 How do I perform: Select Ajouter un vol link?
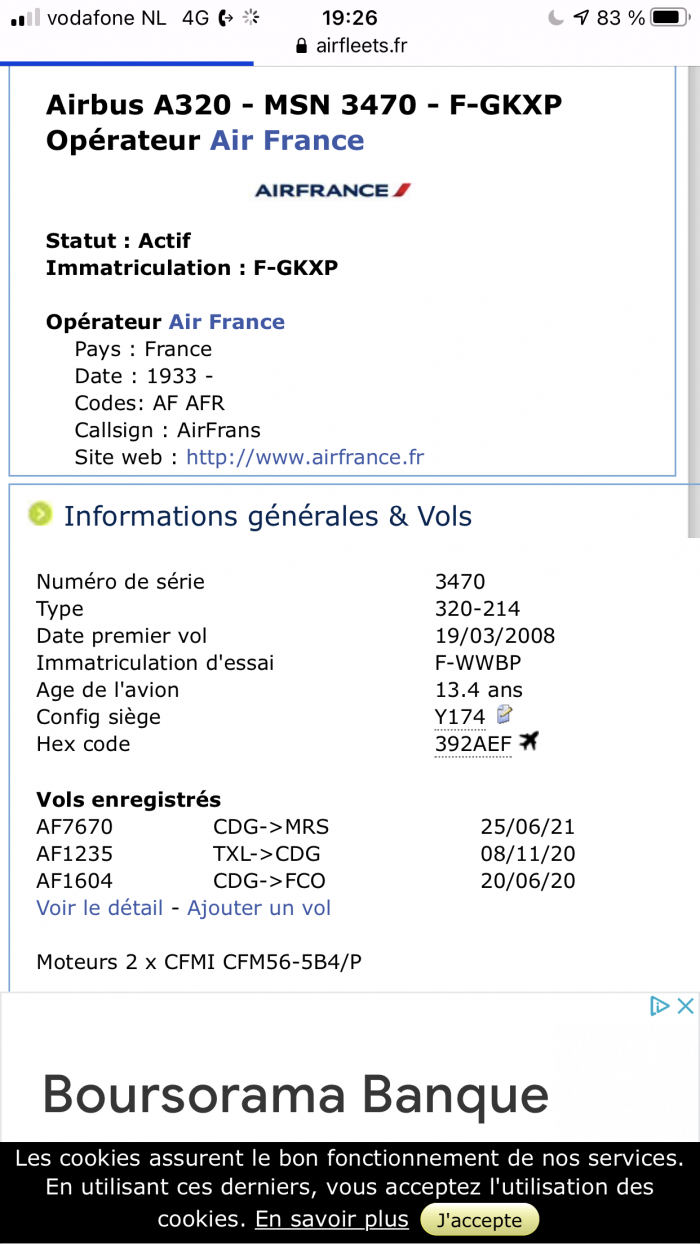(x=259, y=908)
